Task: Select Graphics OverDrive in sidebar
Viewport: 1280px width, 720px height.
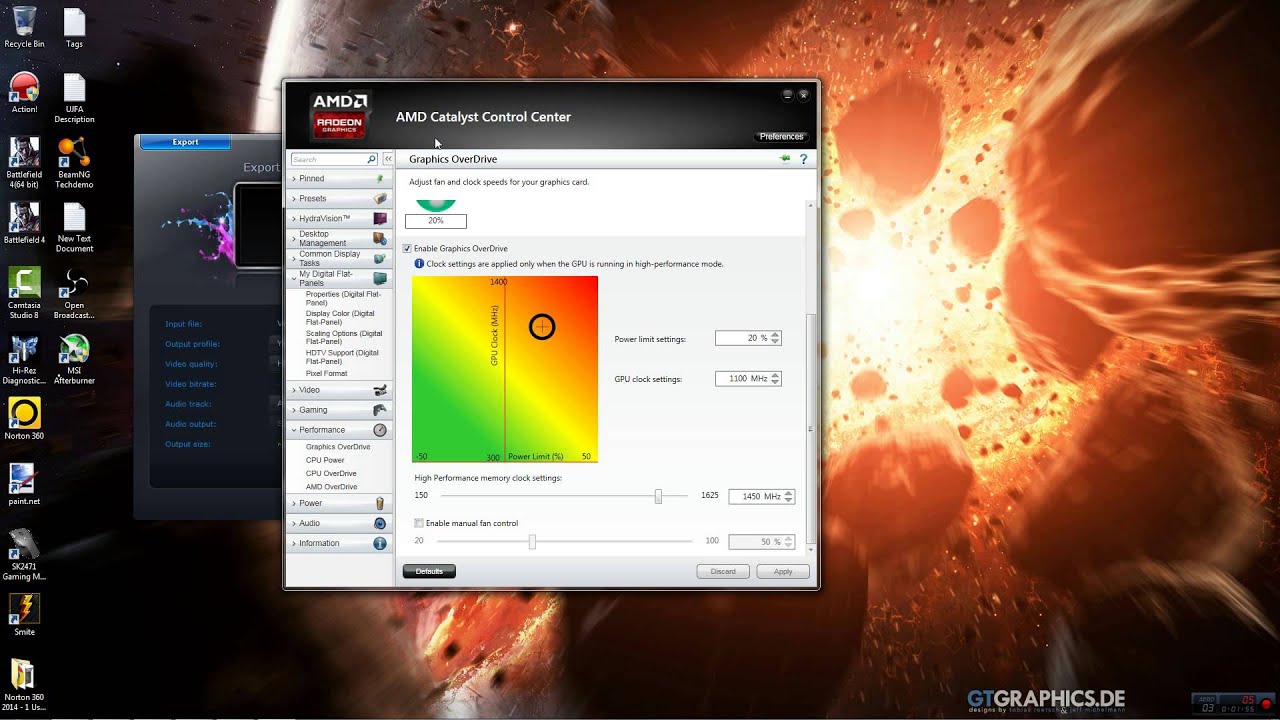Action: 338,447
